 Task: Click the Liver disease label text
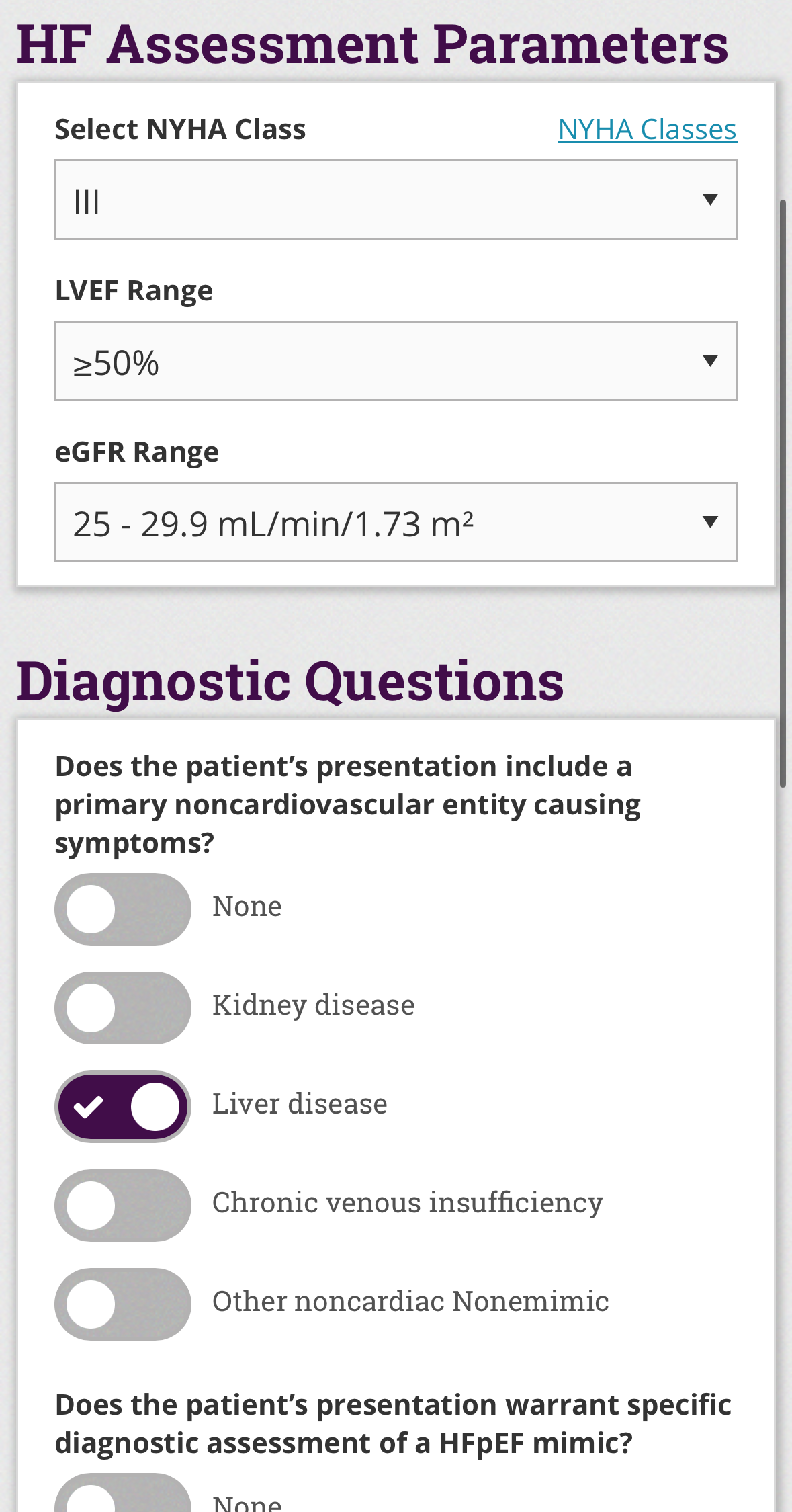click(300, 1104)
